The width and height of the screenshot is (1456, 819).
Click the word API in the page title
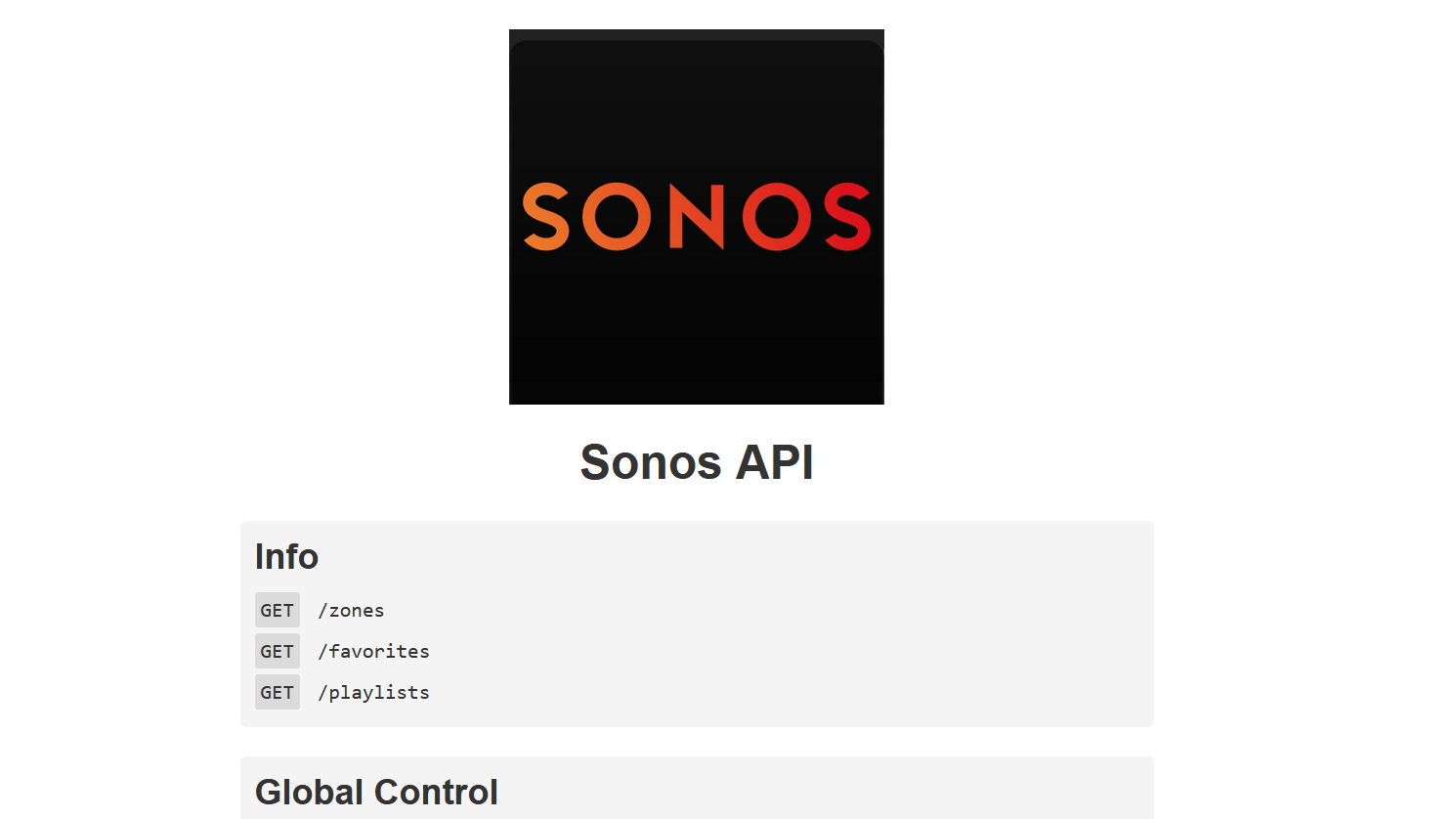774,462
